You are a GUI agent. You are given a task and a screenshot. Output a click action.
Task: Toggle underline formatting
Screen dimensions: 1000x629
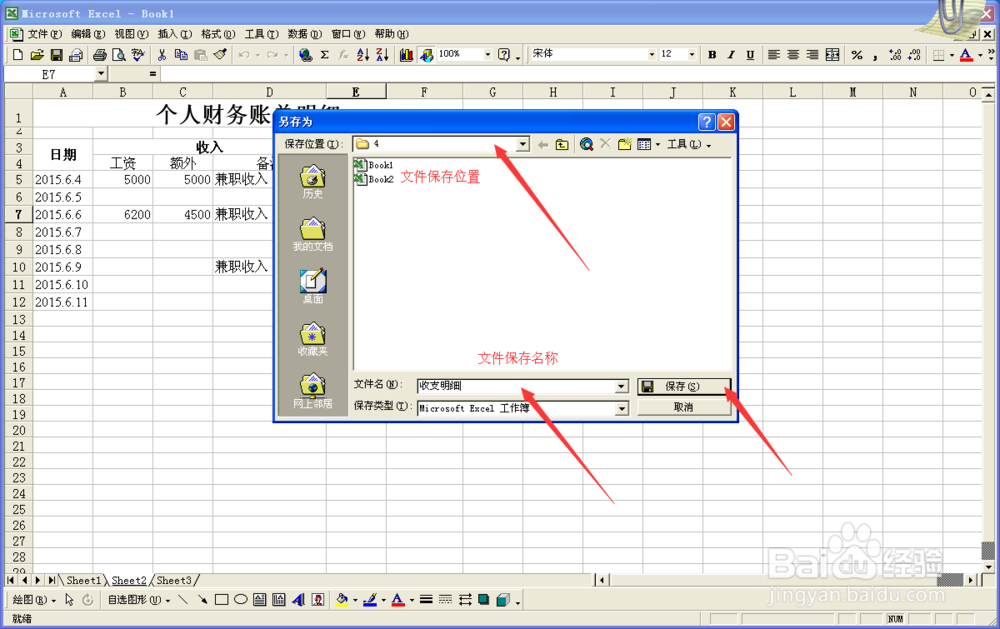tap(749, 54)
